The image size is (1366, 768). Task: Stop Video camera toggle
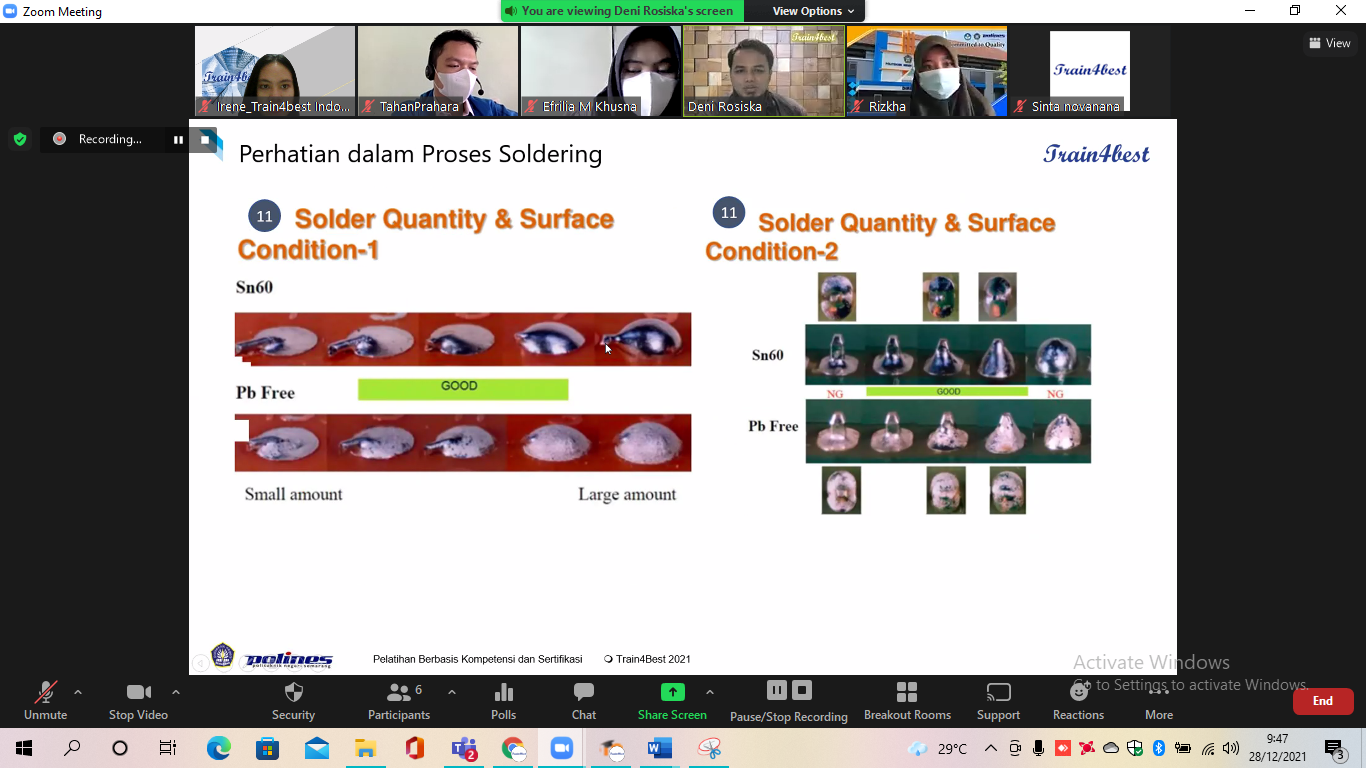138,693
